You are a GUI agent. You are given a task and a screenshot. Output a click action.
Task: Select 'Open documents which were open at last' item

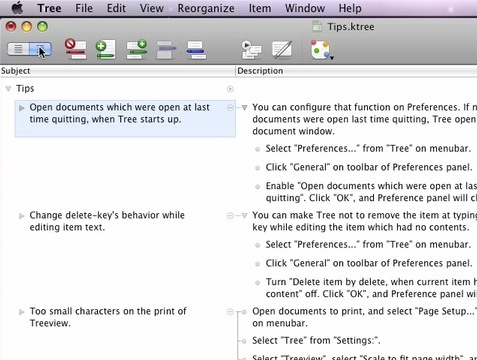pyautogui.click(x=119, y=113)
